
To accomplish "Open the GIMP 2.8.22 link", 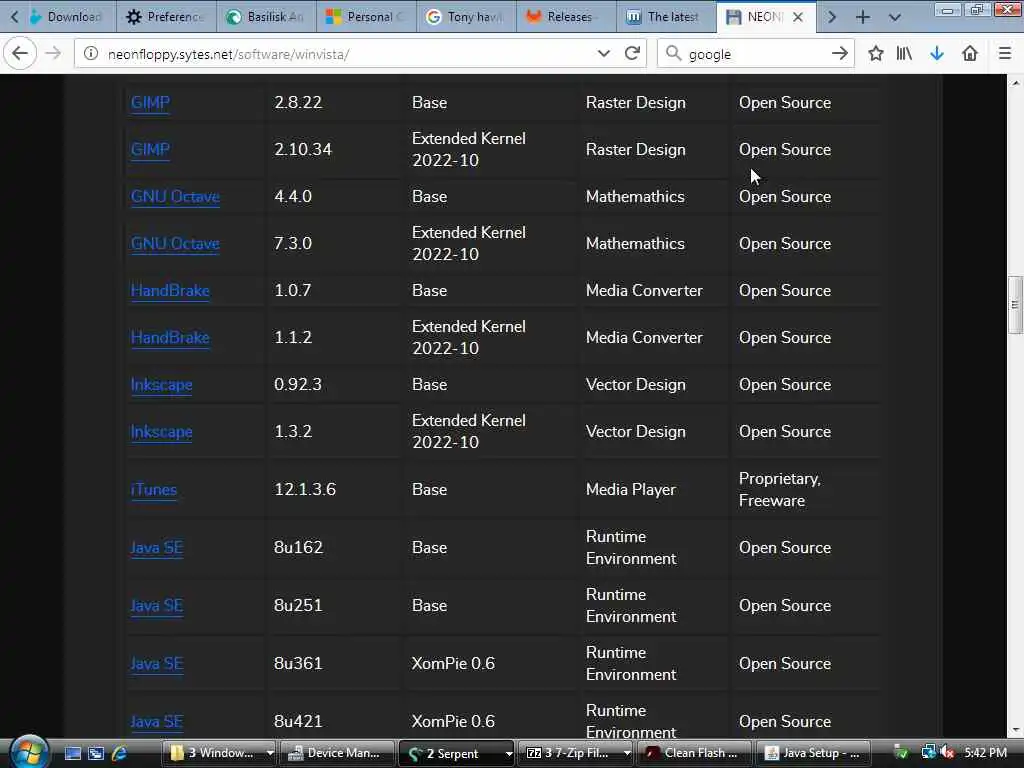I will pos(150,103).
